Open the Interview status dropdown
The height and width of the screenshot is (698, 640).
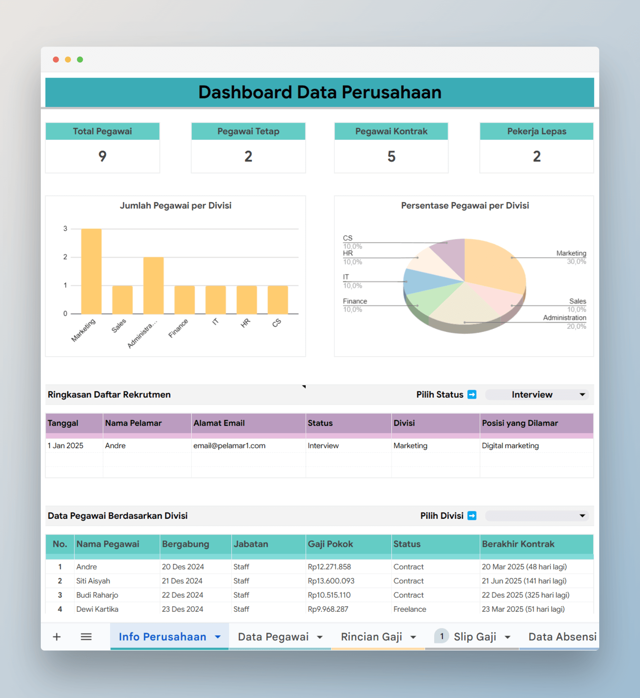click(537, 394)
